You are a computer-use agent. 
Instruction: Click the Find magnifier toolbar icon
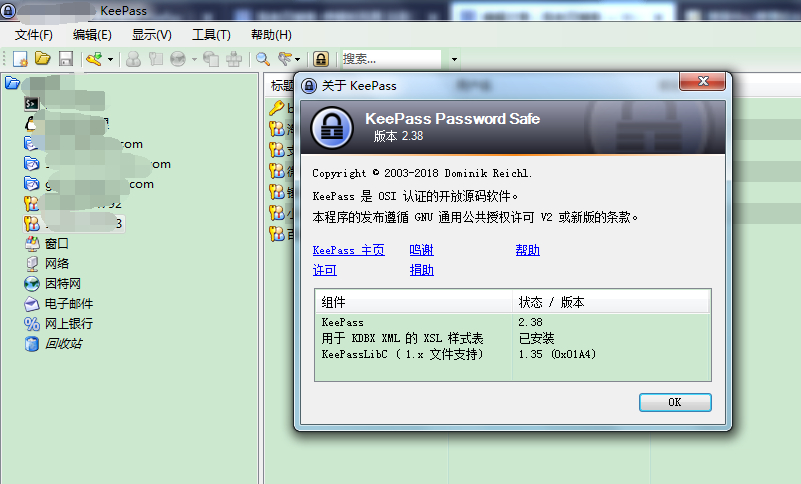click(x=263, y=59)
